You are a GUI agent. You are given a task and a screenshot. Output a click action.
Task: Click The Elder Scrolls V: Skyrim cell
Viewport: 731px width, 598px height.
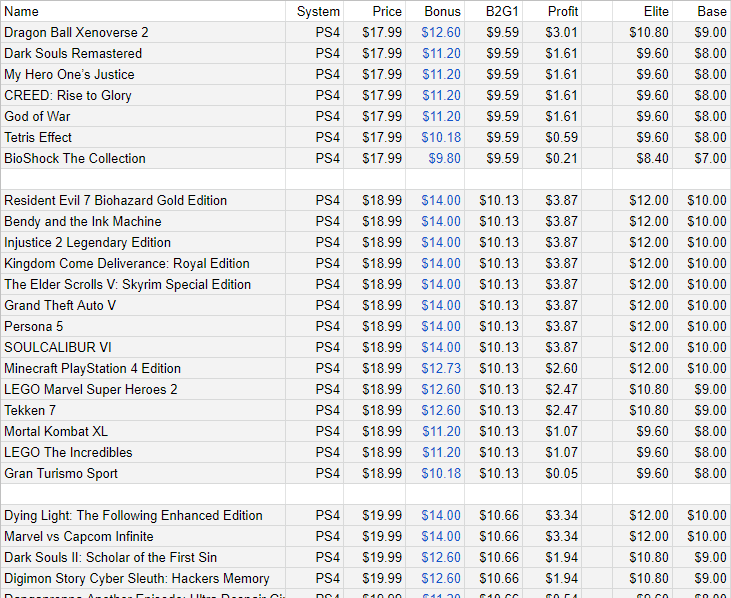(x=143, y=284)
